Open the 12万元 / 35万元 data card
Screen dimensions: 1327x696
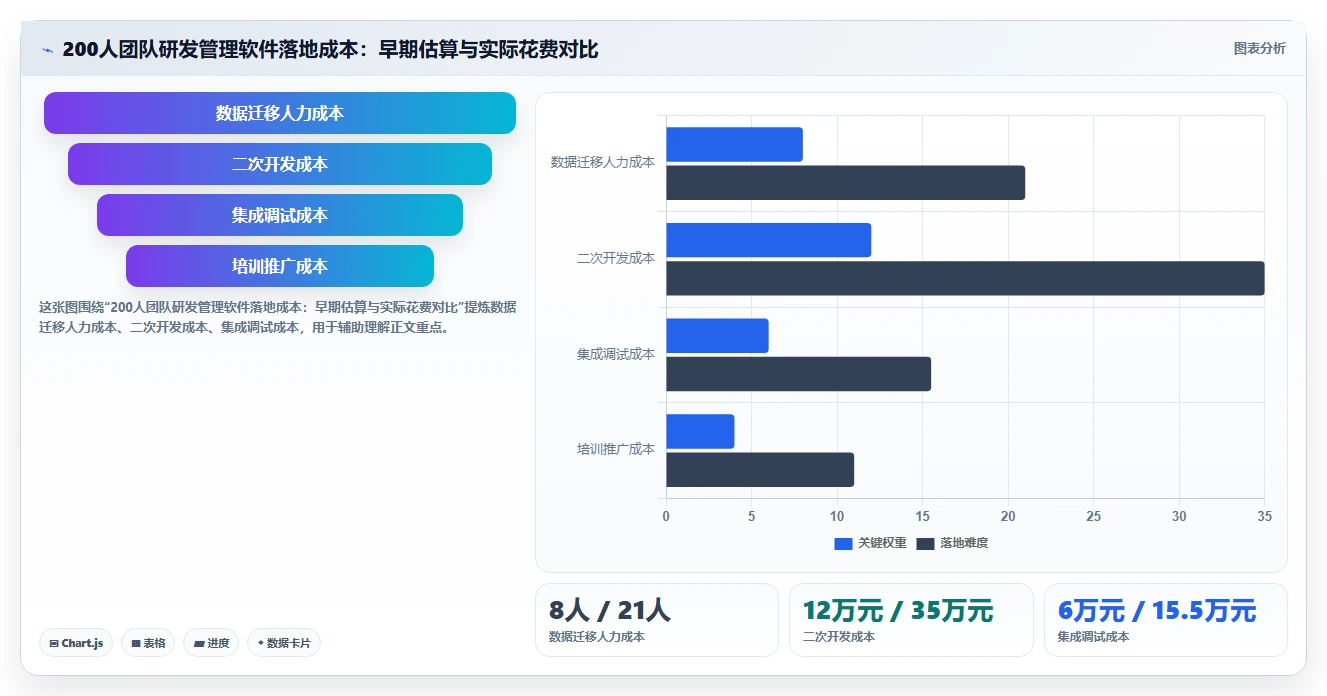(x=911, y=620)
